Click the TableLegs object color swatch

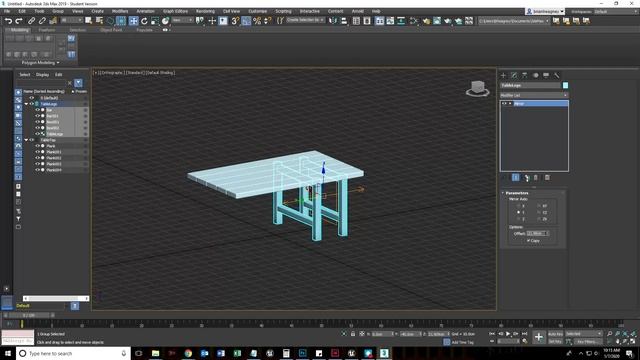[x=565, y=85]
